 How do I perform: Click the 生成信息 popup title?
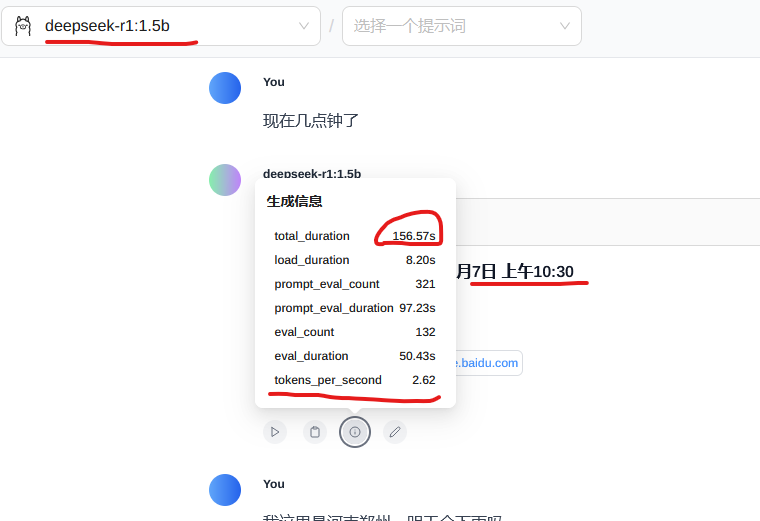click(294, 201)
